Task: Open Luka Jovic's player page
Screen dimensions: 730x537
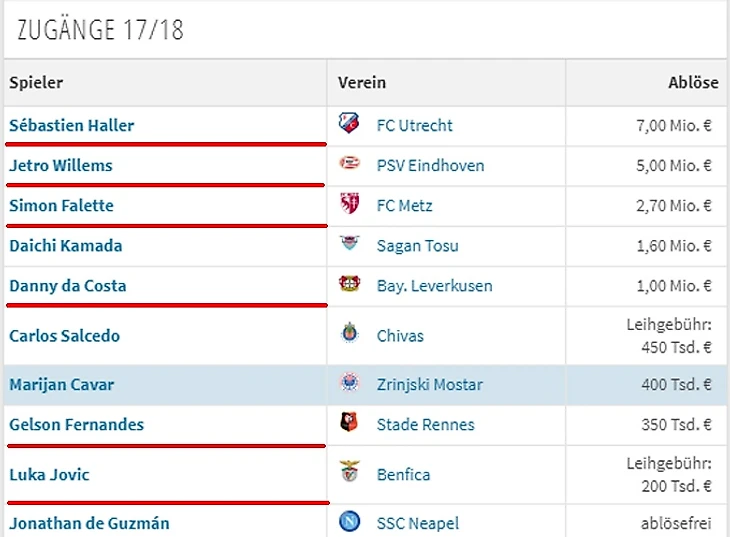Action: (49, 474)
